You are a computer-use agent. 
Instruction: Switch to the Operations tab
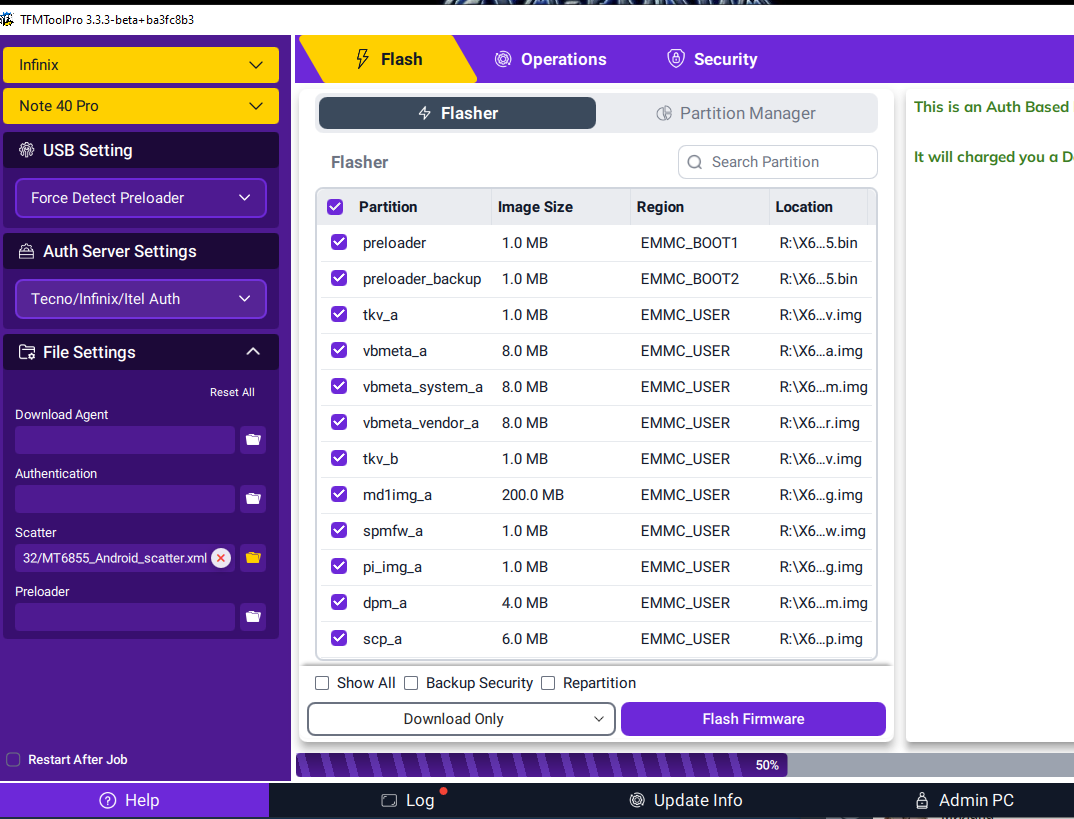point(551,59)
